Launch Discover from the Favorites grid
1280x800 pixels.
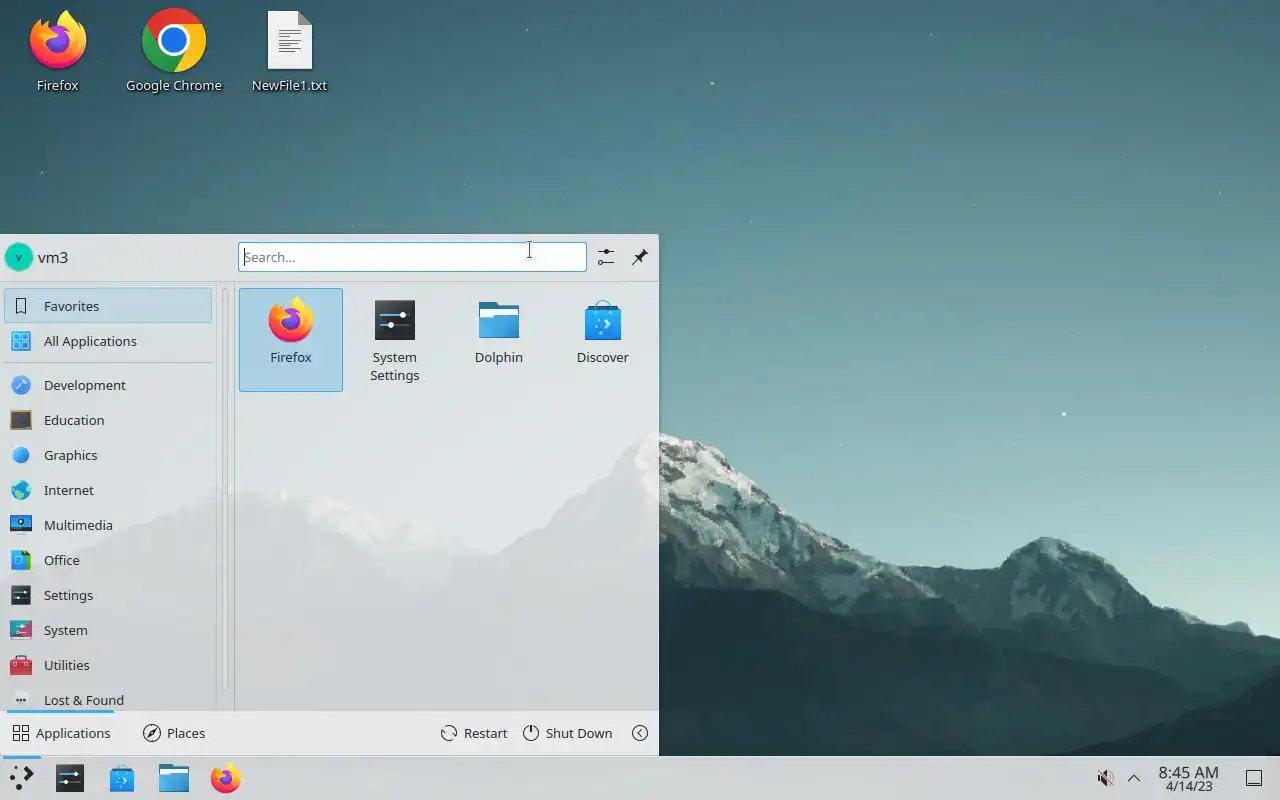(x=603, y=340)
